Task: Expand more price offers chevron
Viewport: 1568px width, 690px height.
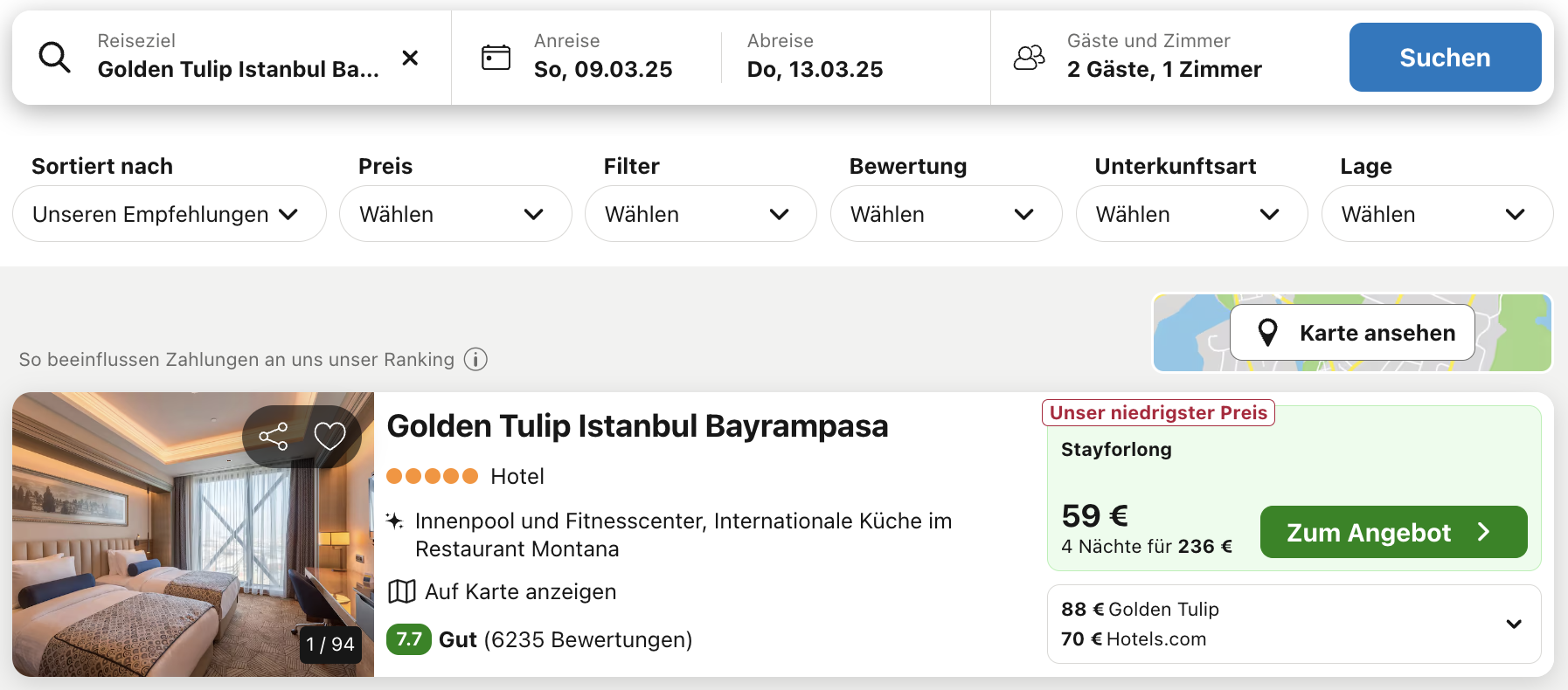Action: pos(1514,624)
